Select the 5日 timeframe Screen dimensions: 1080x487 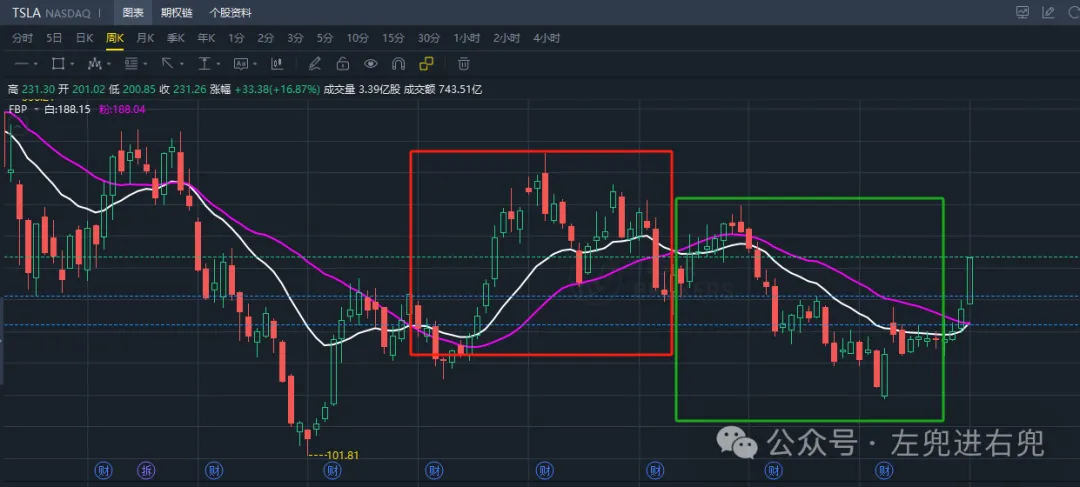54,38
